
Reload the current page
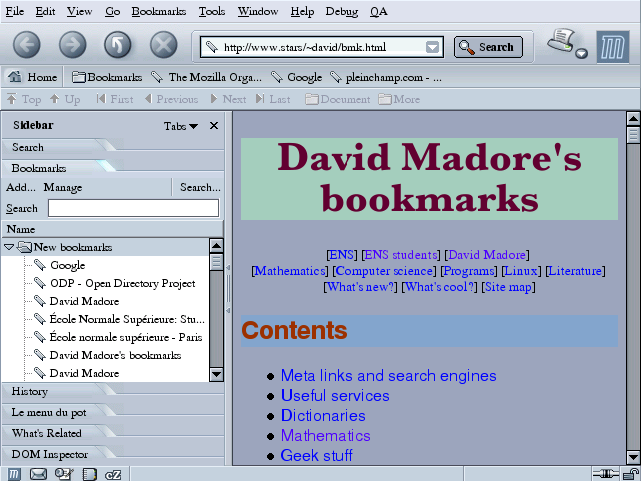(x=118, y=45)
